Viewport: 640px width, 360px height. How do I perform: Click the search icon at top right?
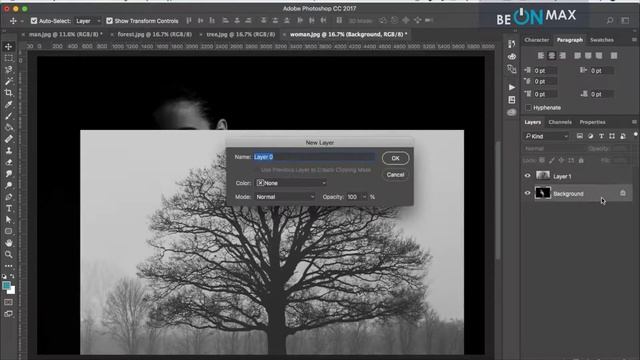click(x=610, y=20)
